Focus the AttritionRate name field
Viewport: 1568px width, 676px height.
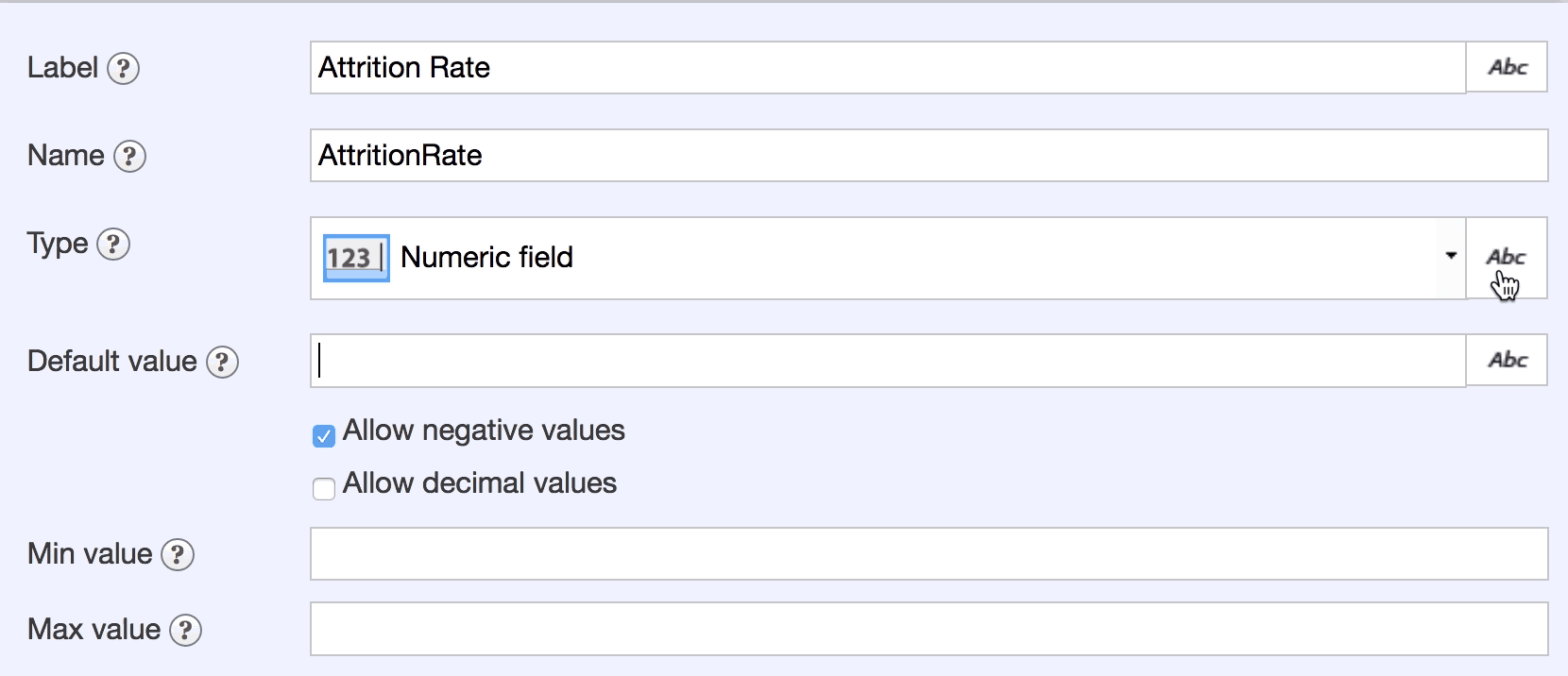tap(929, 156)
